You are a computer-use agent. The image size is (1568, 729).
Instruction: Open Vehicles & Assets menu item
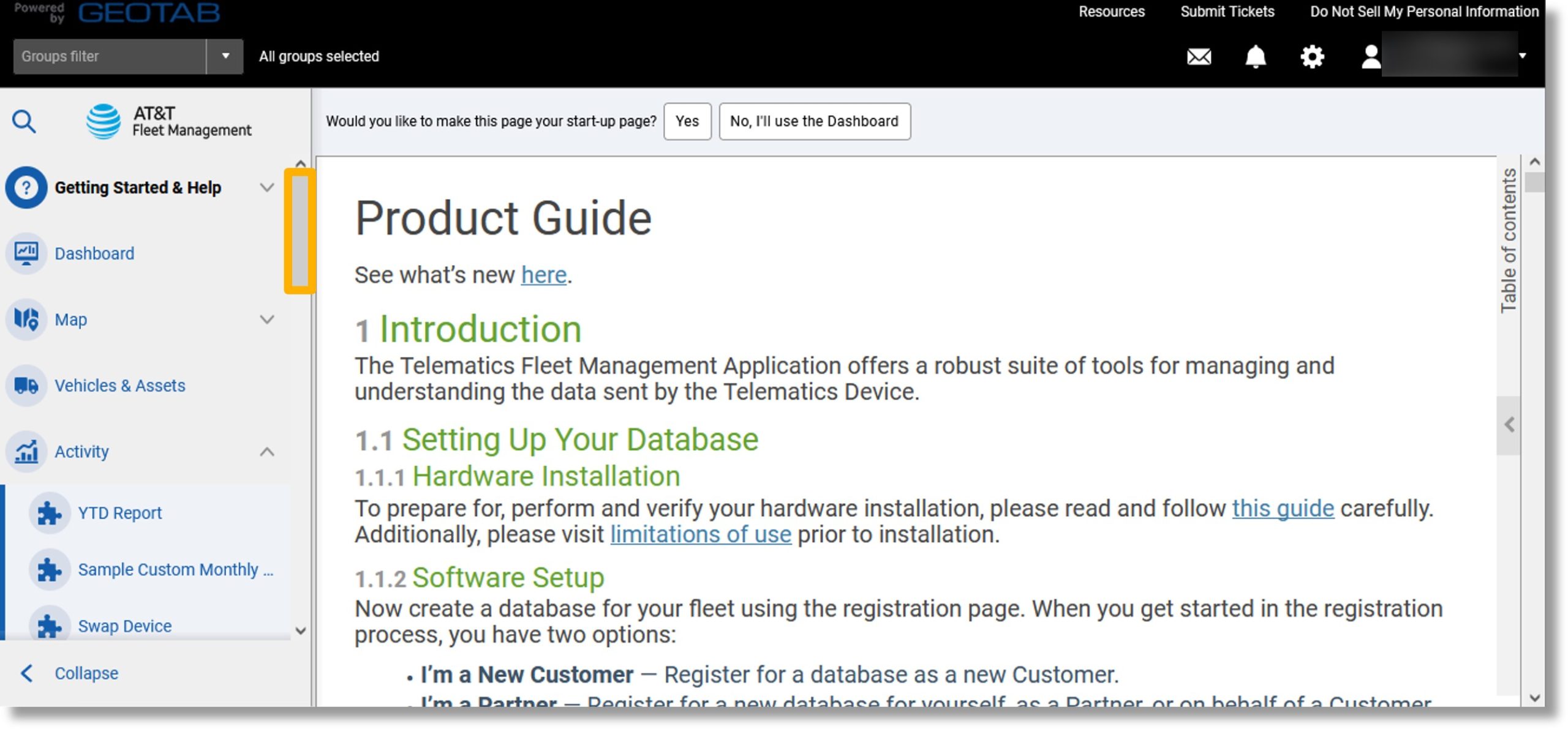(120, 385)
